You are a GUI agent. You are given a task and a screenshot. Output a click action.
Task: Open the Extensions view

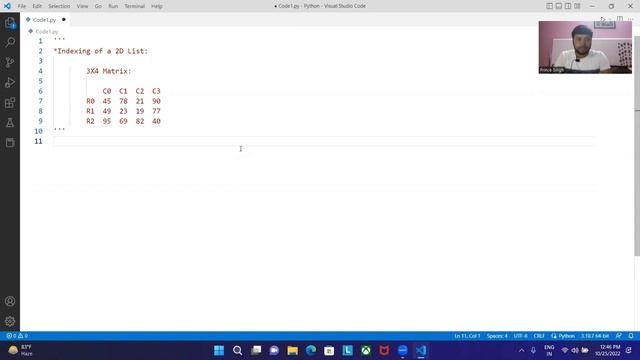[x=10, y=102]
